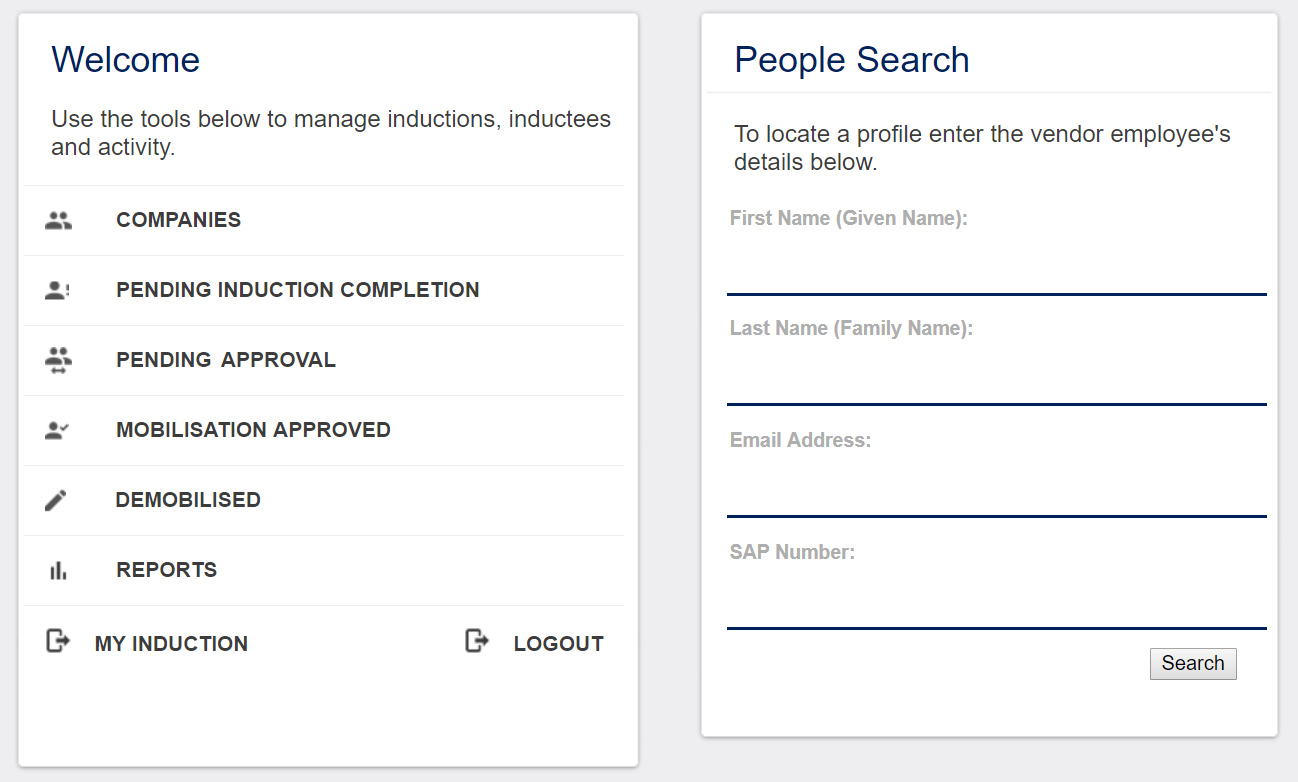Screen dimensions: 1298x782
Task: Click the Search button
Action: [x=1193, y=664]
